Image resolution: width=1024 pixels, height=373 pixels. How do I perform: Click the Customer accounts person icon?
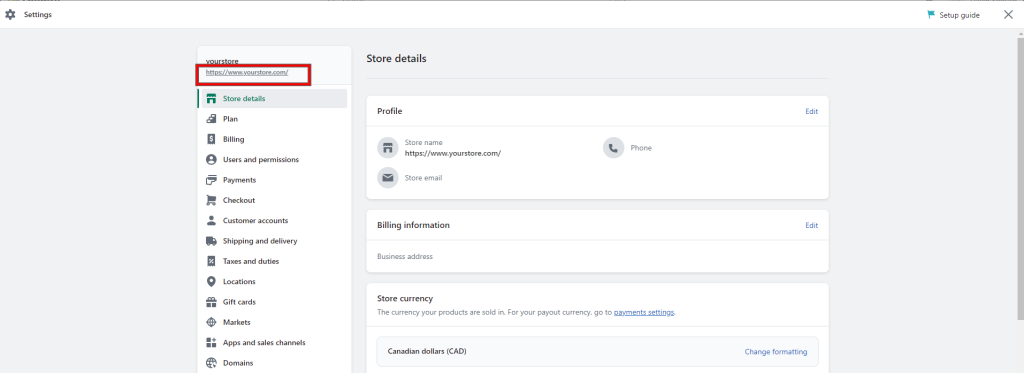[211, 220]
